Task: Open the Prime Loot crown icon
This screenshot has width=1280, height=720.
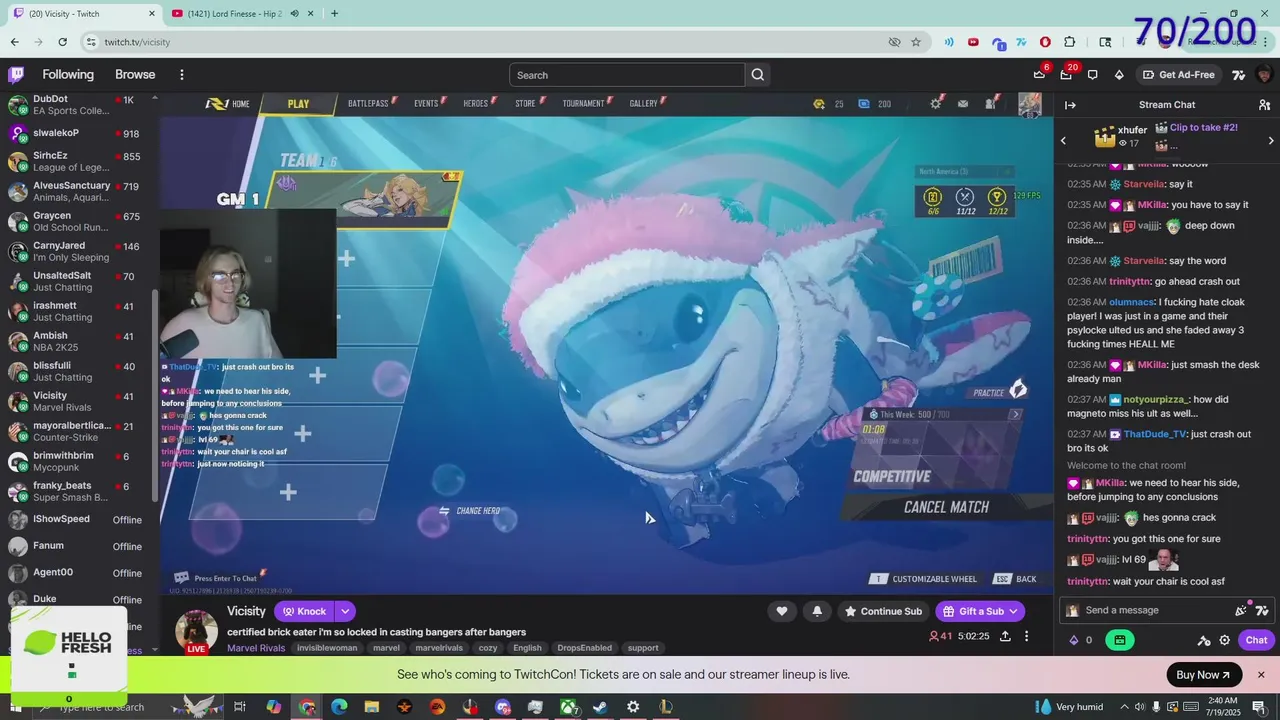Action: (1039, 75)
